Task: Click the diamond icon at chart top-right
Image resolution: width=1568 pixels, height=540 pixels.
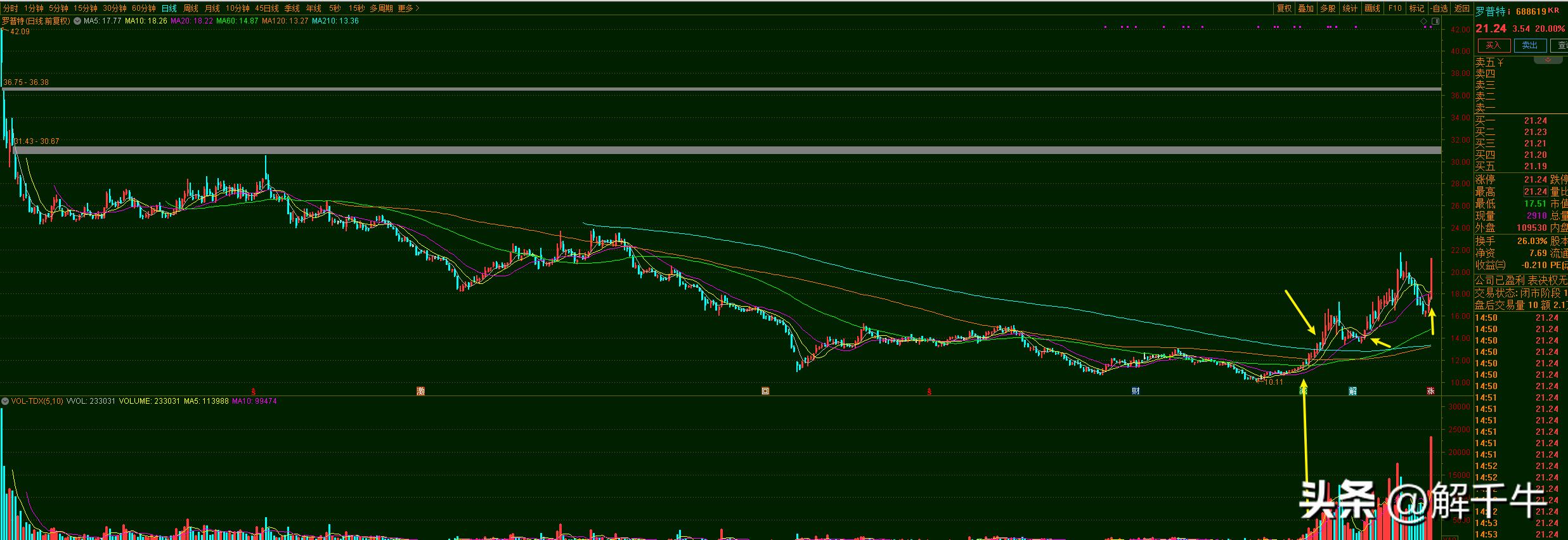Action: click(x=1423, y=22)
